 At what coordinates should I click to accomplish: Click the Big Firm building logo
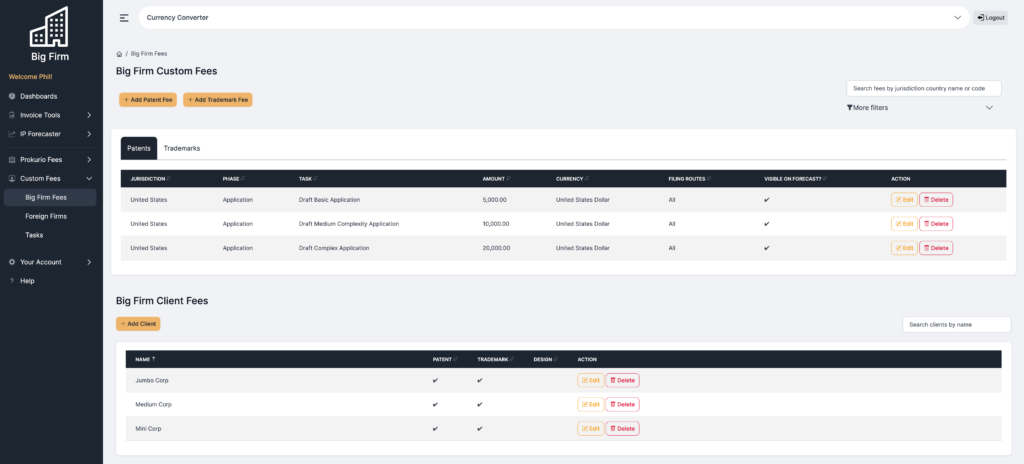point(50,26)
